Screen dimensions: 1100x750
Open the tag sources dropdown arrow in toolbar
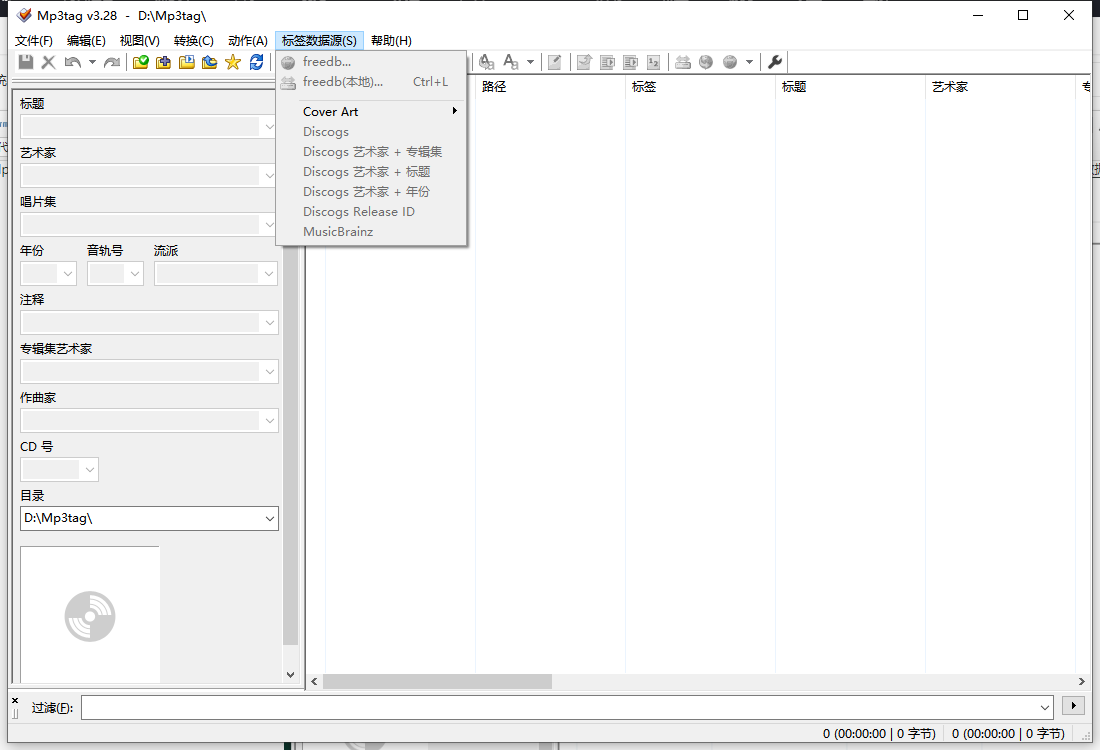point(749,62)
